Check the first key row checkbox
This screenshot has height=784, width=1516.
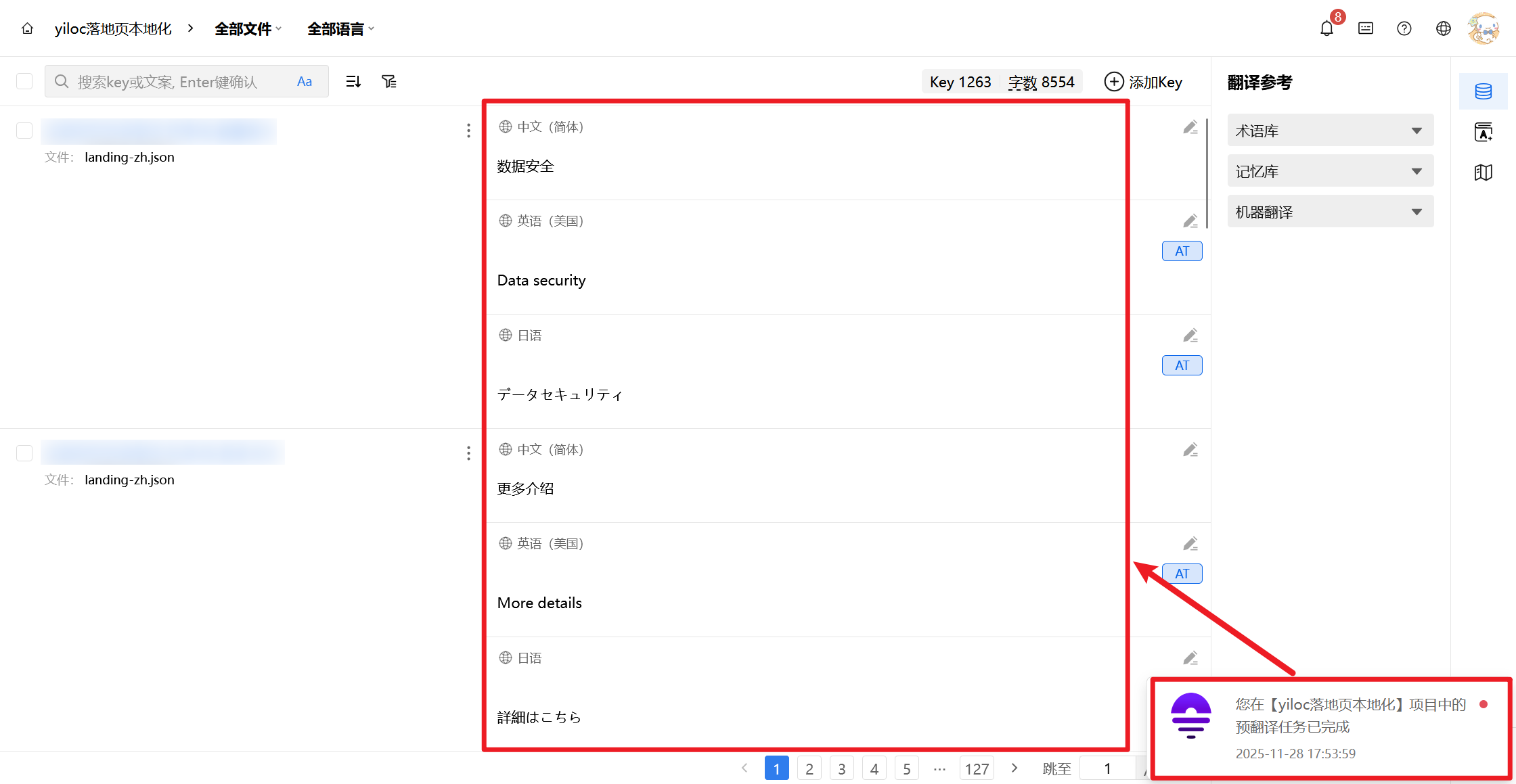point(24,131)
